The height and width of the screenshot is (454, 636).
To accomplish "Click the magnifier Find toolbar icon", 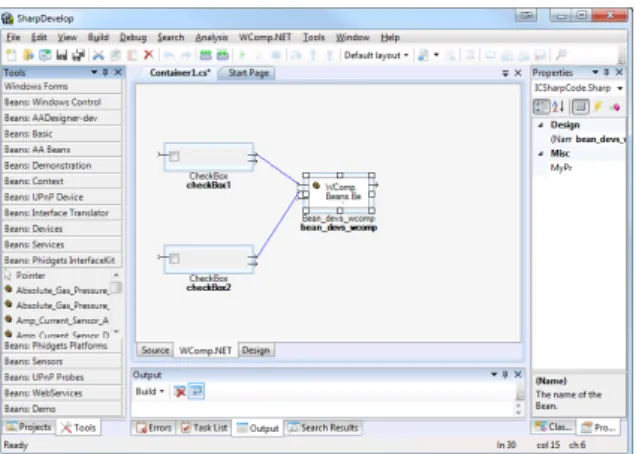I will 561,55.
